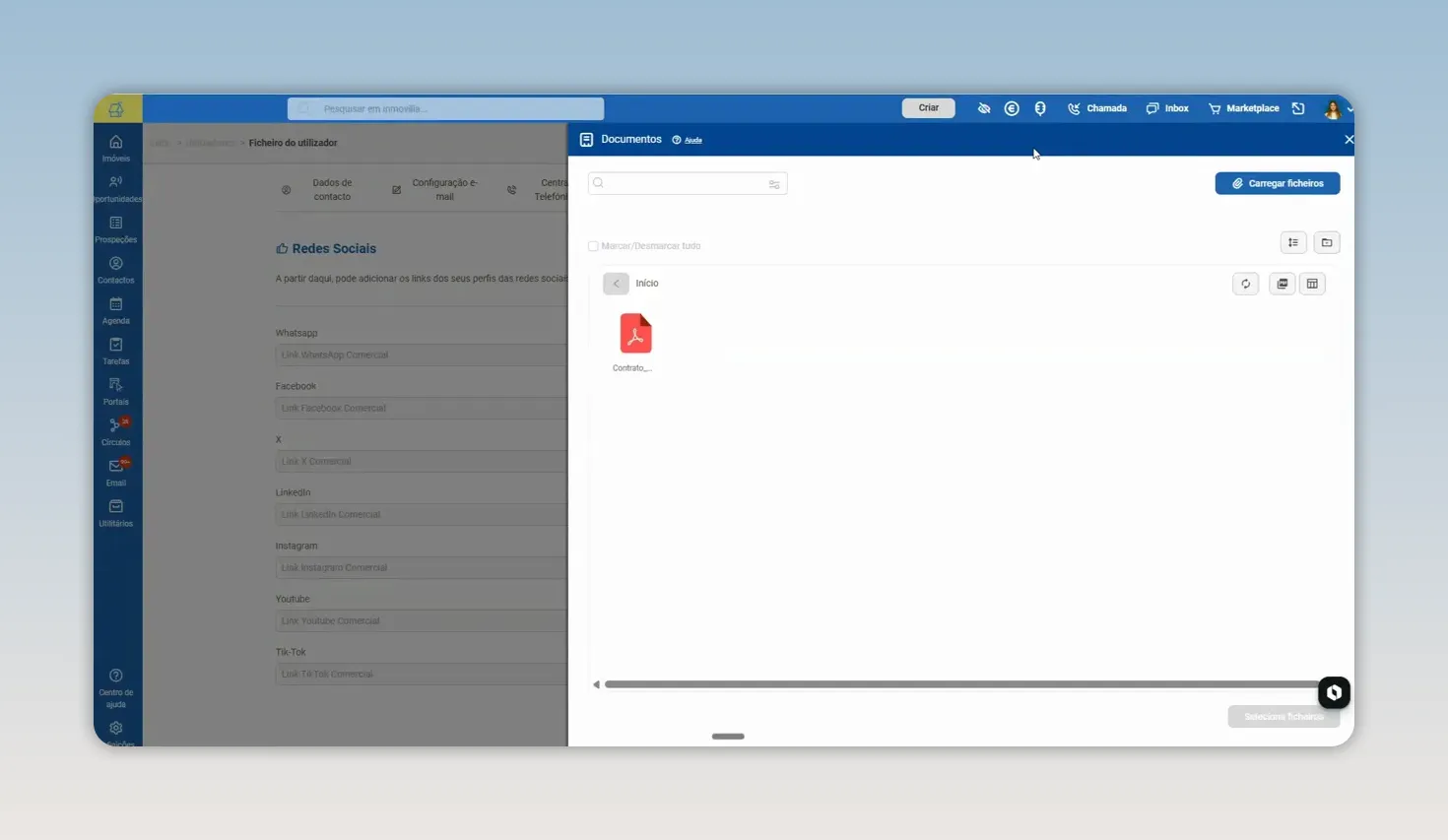Open Imóveis in the left sidebar
The width and height of the screenshot is (1448, 840).
(x=116, y=148)
